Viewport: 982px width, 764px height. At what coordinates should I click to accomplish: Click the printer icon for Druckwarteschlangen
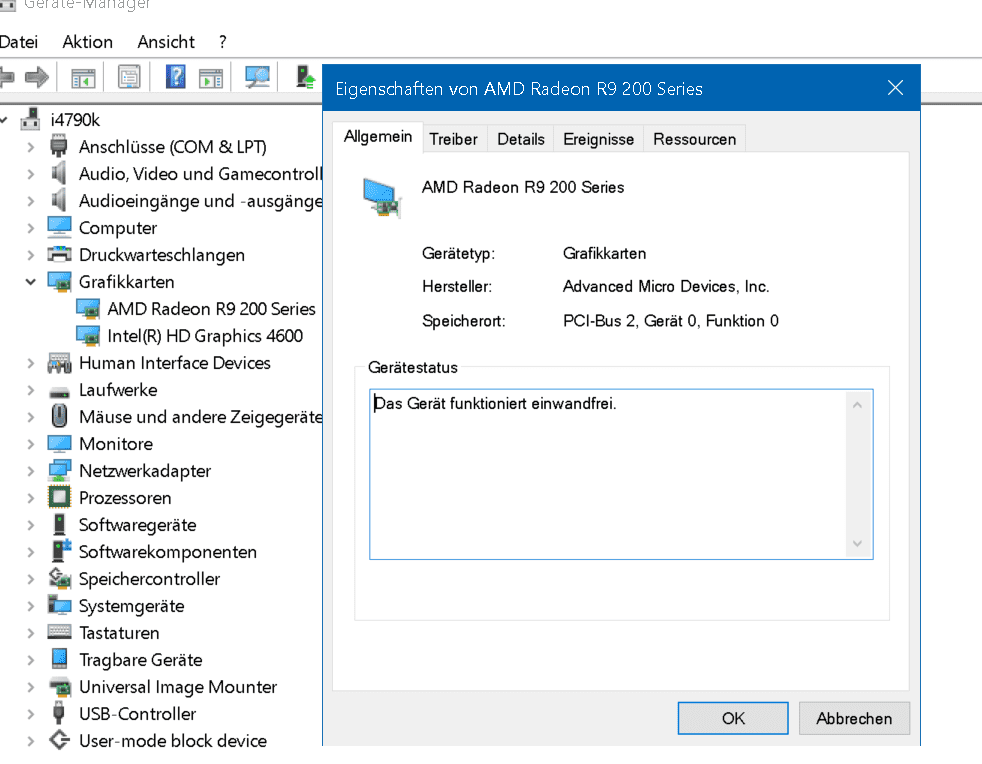59,254
